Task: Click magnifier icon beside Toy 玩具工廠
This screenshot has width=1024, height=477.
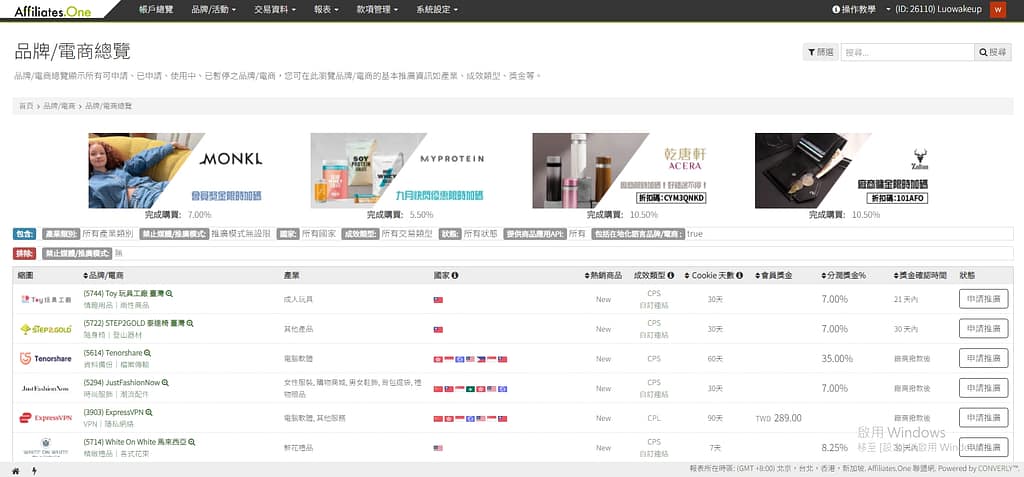Action: click(x=169, y=294)
